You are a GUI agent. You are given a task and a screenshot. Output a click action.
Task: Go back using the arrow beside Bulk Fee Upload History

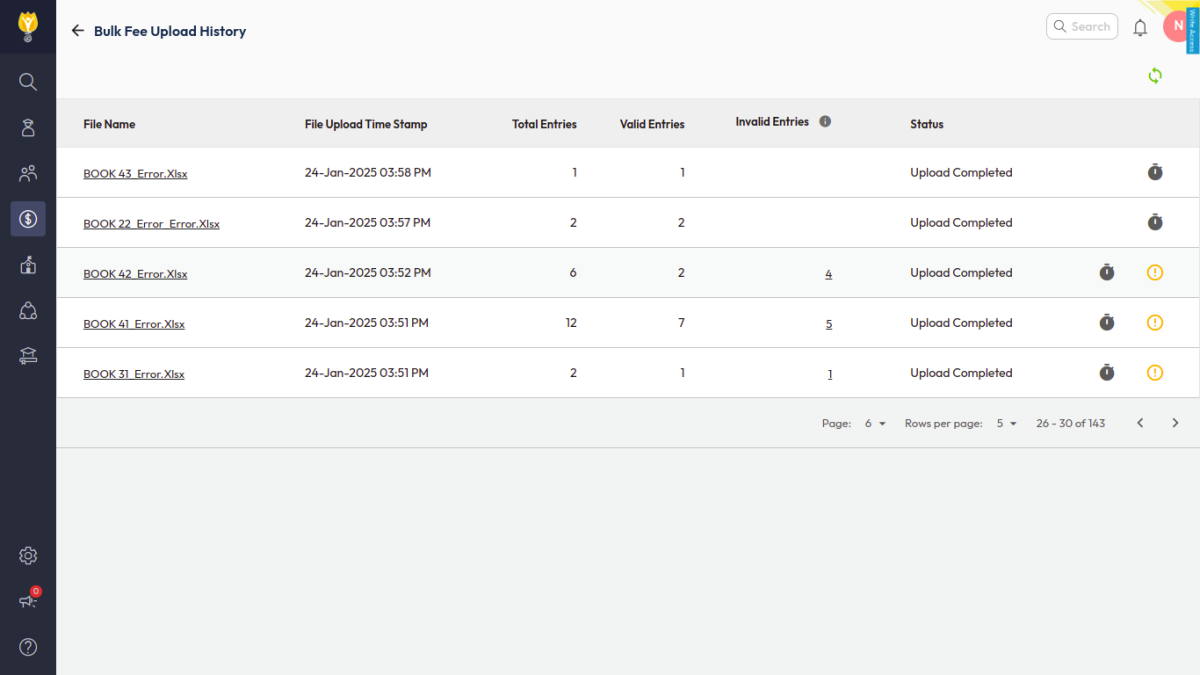[x=77, y=30]
